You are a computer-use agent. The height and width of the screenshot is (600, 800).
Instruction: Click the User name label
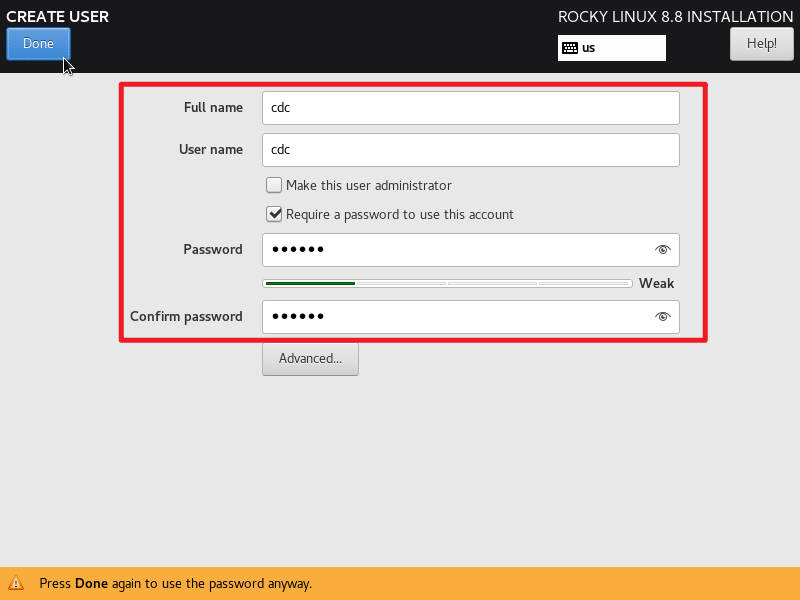[x=211, y=149]
